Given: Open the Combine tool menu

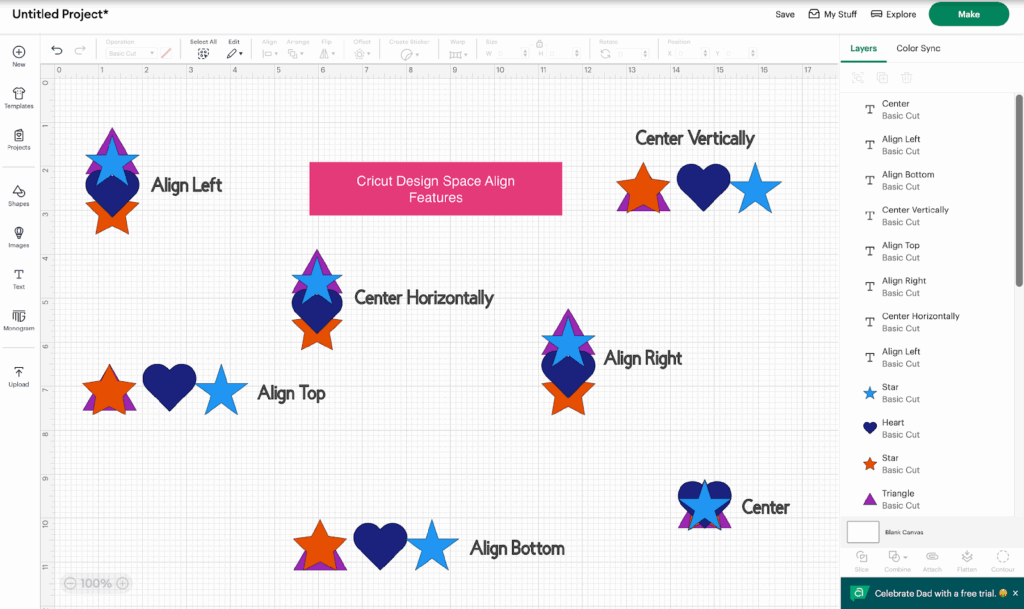Looking at the screenshot, I should pyautogui.click(x=897, y=561).
